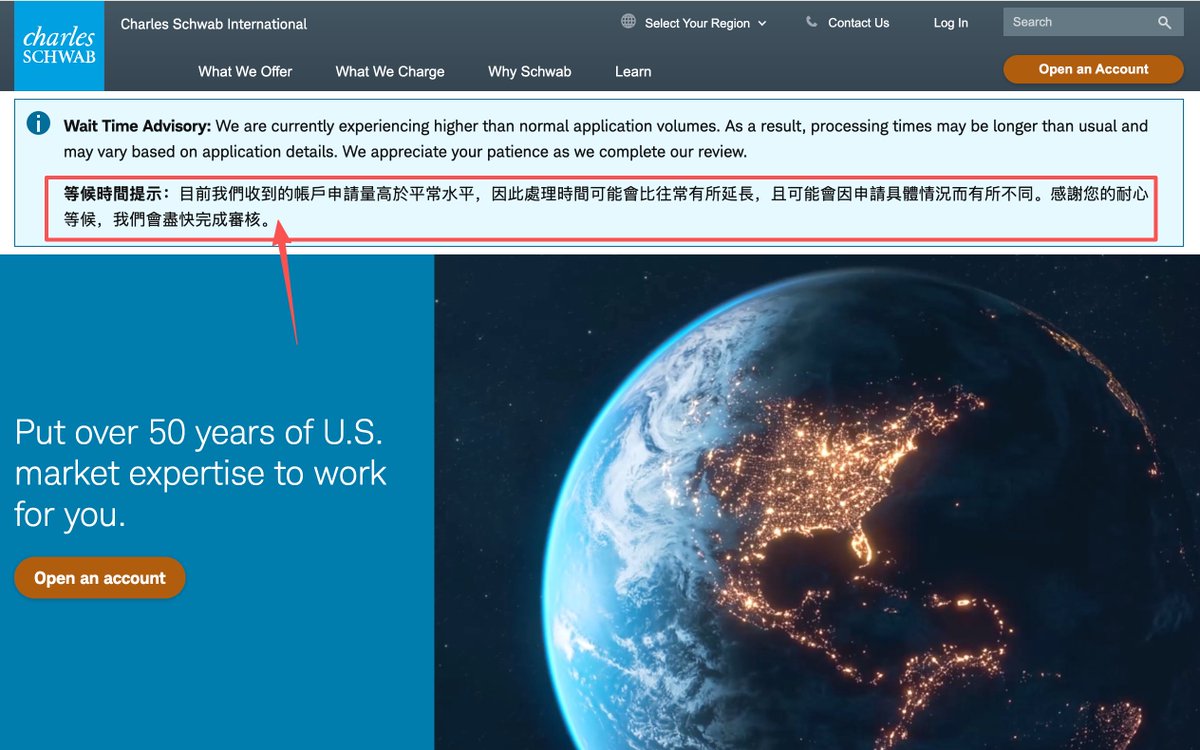Click the search magnifier icon
The image size is (1200, 750).
[1164, 22]
